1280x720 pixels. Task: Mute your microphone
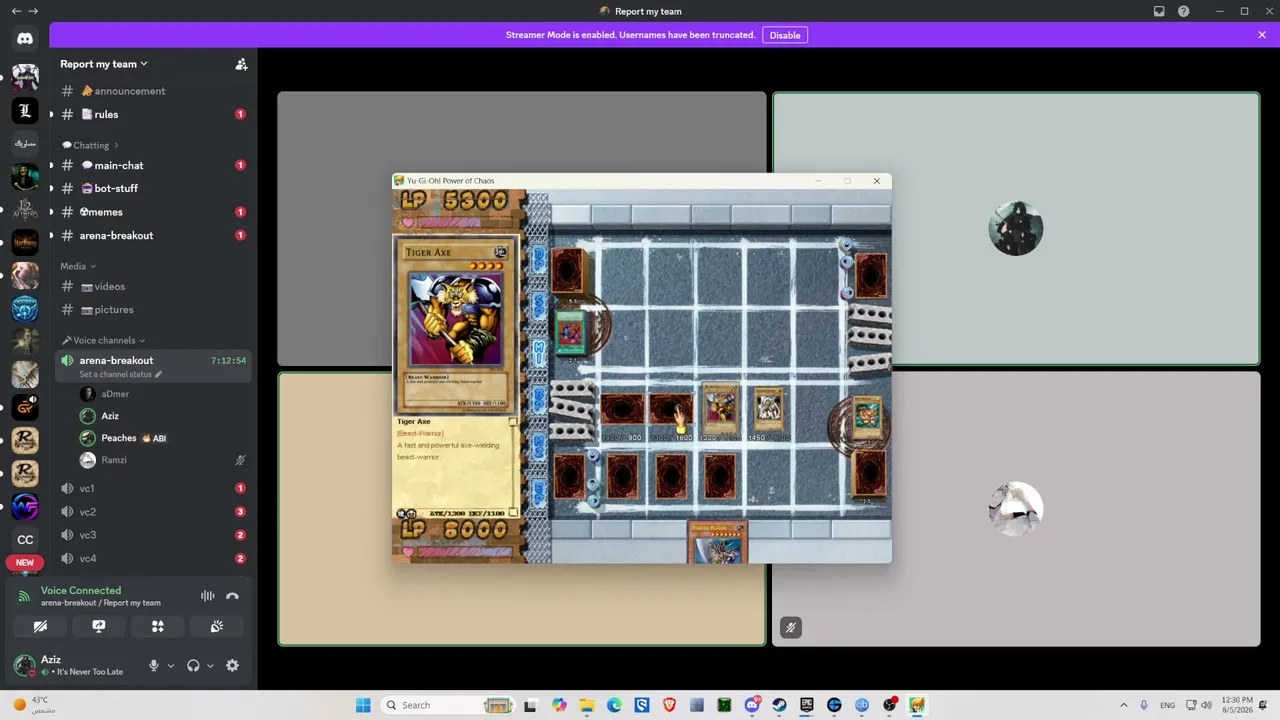click(153, 666)
